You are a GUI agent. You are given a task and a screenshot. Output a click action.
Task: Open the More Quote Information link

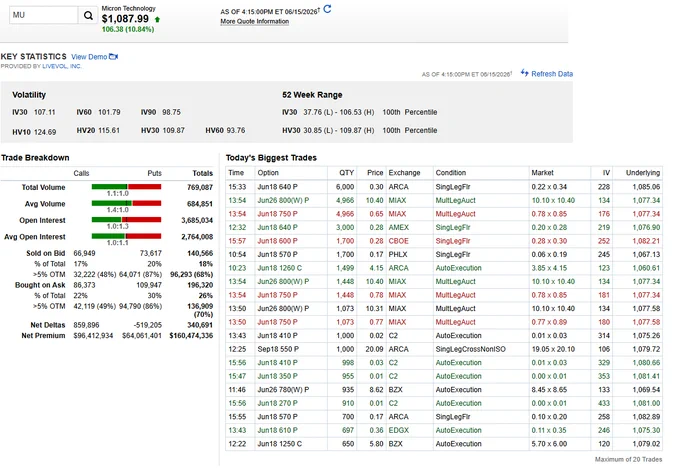255,21
